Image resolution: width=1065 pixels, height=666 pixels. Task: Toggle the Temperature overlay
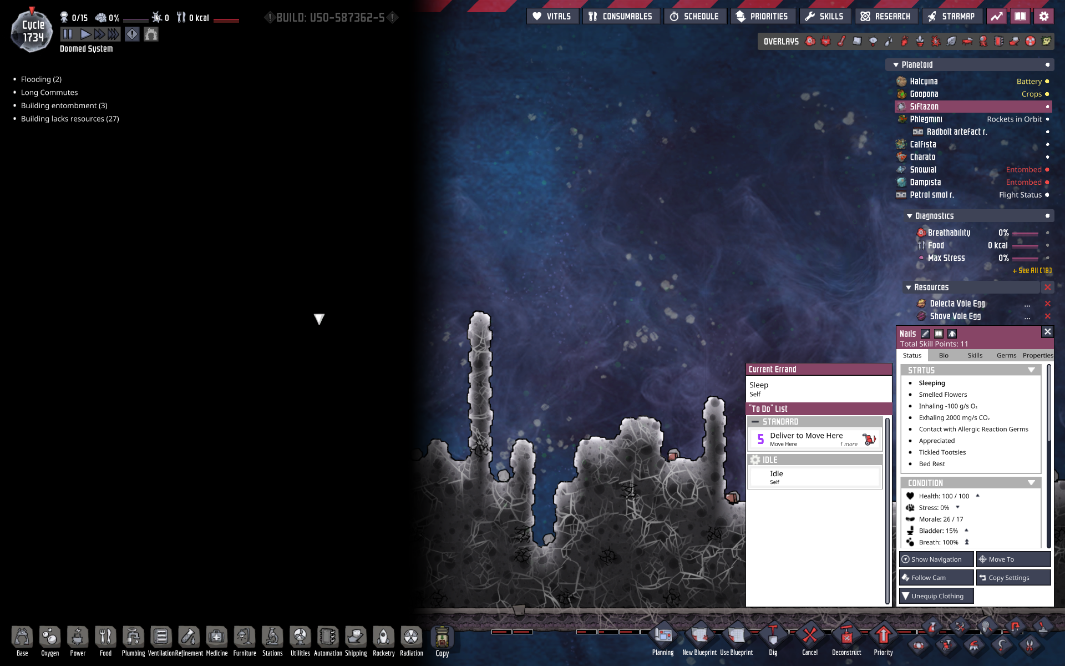[840, 41]
